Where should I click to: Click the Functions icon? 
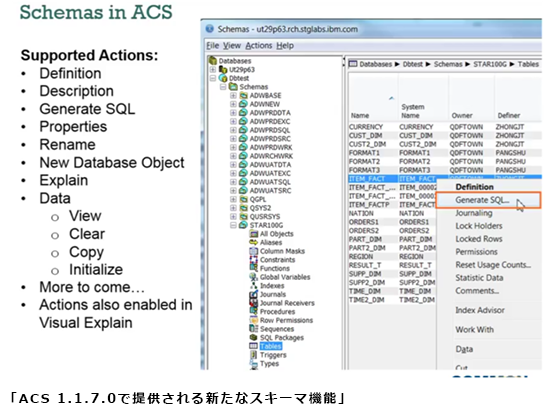point(254,268)
